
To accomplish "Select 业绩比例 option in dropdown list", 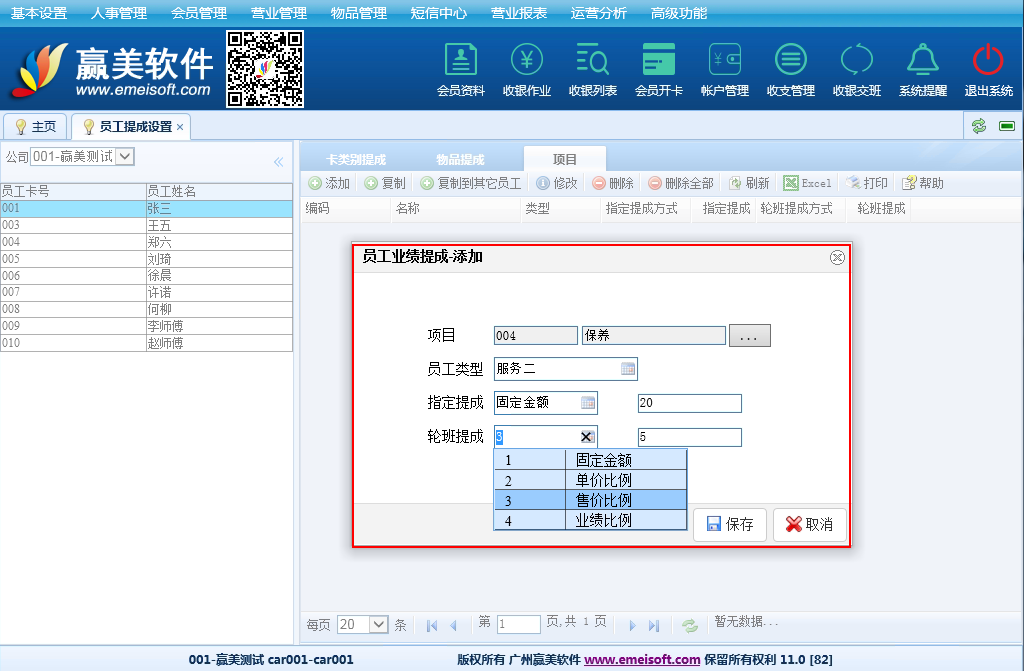I will click(x=603, y=520).
